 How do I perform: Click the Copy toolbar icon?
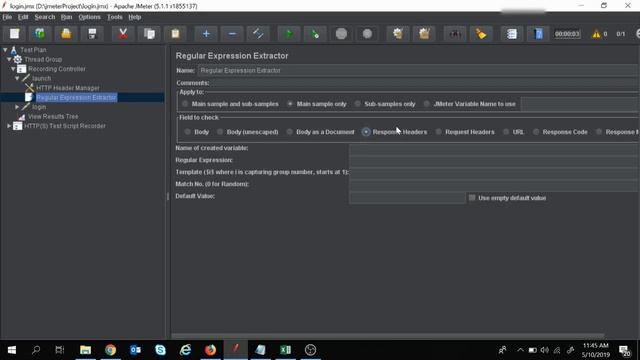point(149,34)
